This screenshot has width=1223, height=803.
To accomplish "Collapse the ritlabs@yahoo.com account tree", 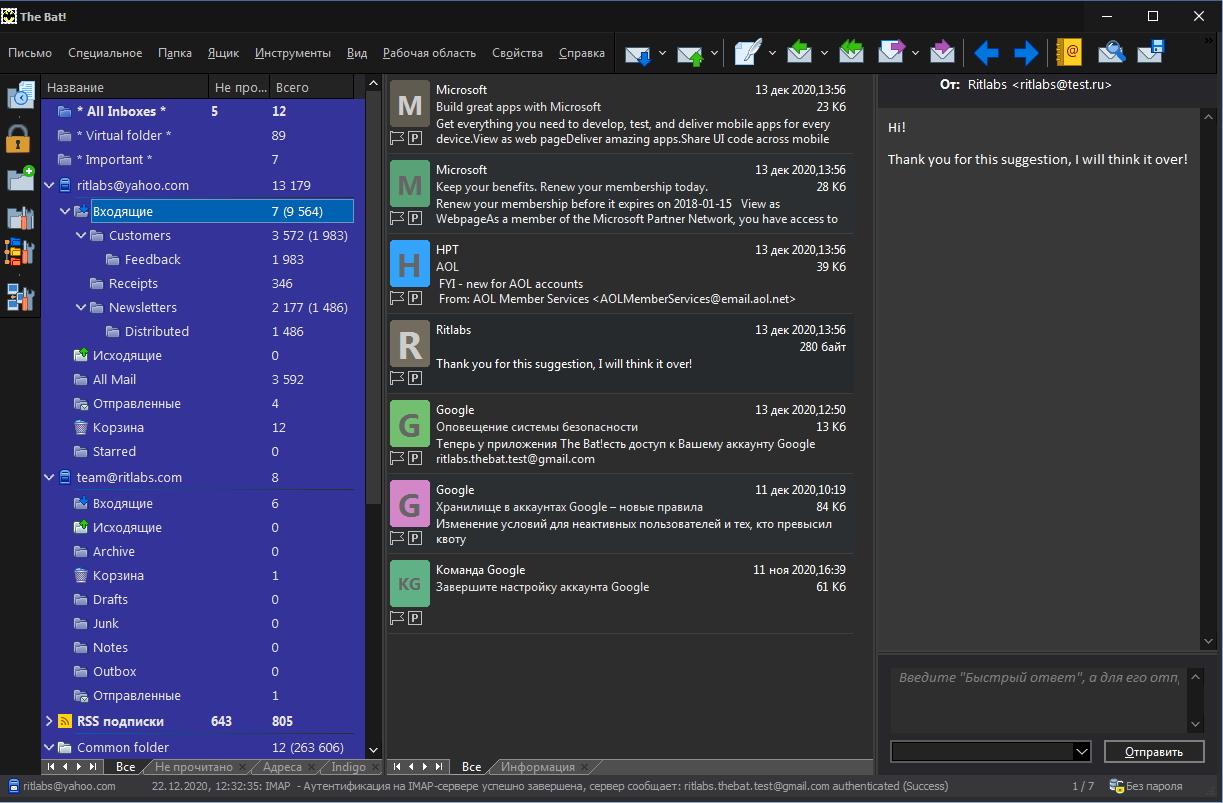I will (50, 185).
